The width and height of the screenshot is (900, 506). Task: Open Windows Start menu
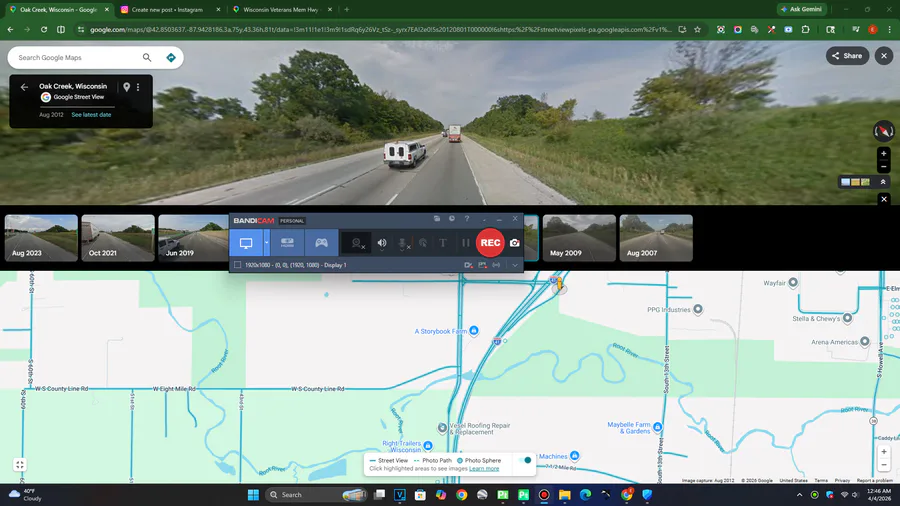tap(253, 495)
